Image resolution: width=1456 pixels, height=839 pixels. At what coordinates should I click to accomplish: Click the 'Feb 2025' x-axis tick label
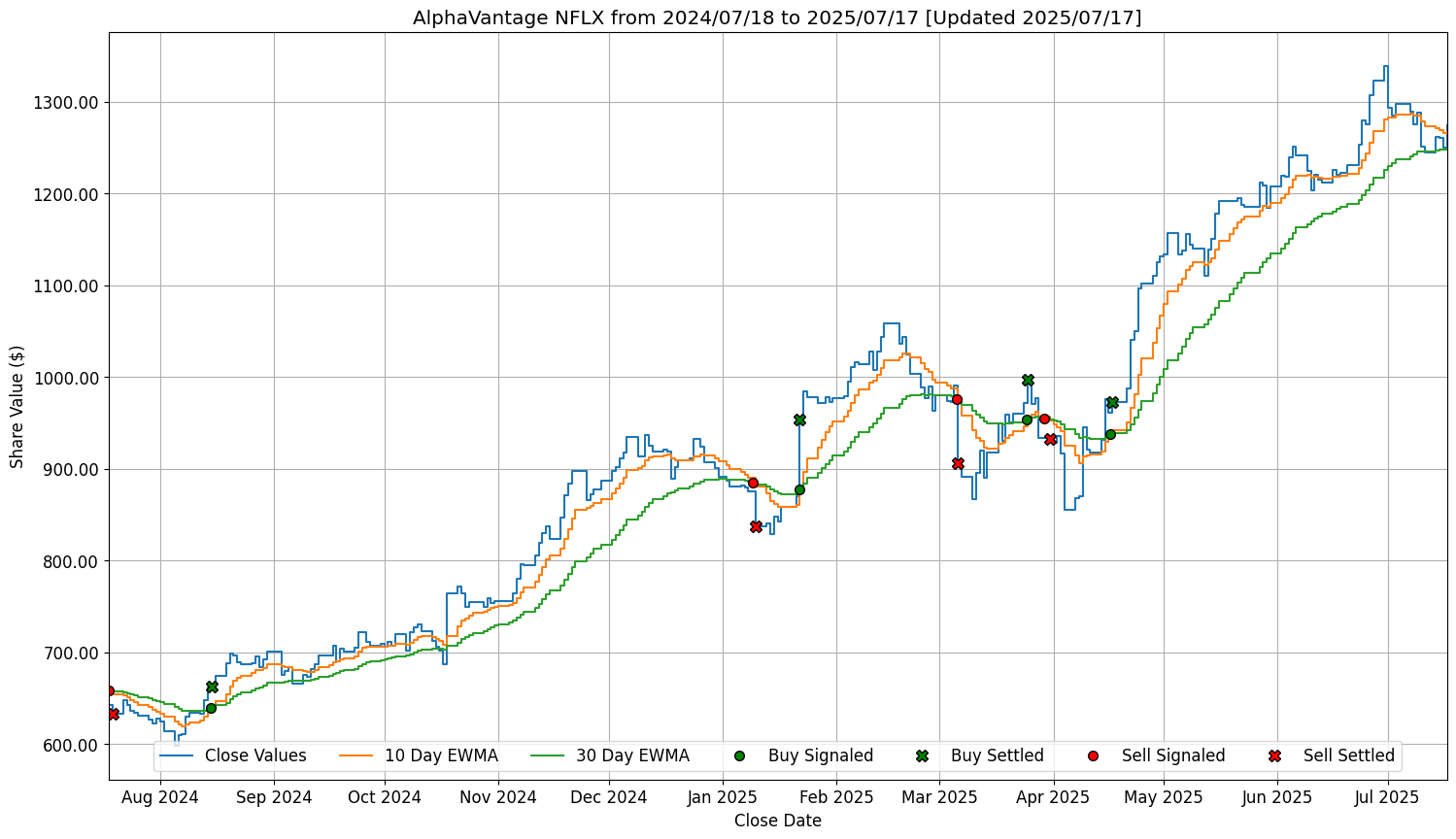[x=836, y=797]
